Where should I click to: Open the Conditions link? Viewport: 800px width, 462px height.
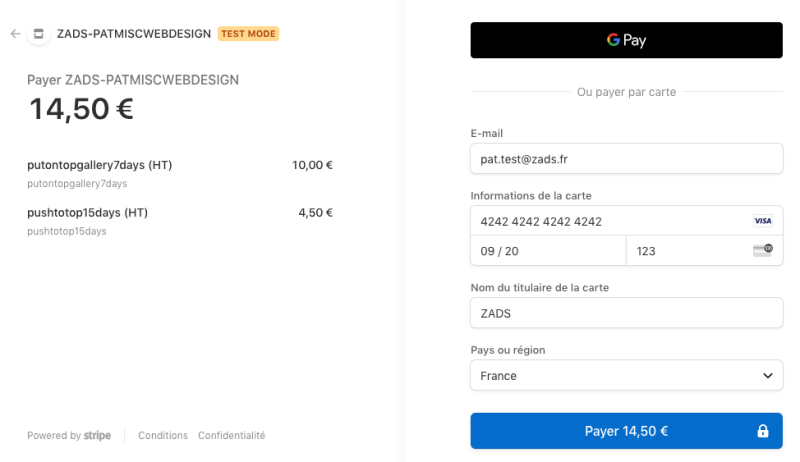point(163,436)
